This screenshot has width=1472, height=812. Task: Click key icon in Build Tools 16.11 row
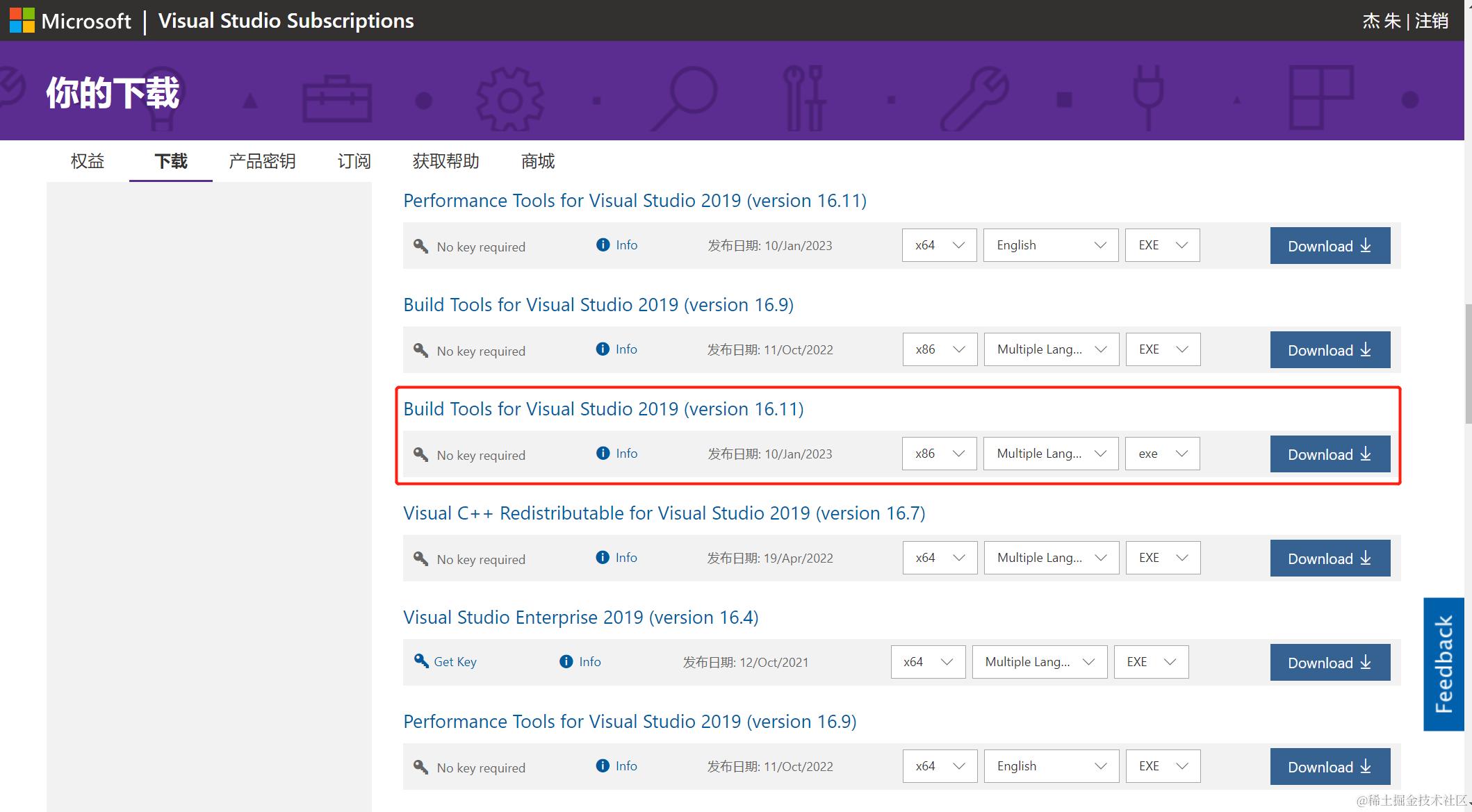click(x=421, y=454)
